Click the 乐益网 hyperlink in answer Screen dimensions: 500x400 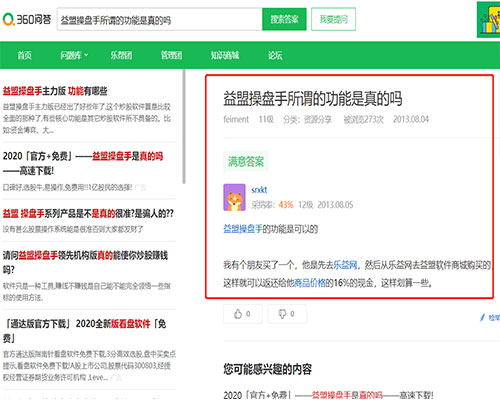coord(345,265)
